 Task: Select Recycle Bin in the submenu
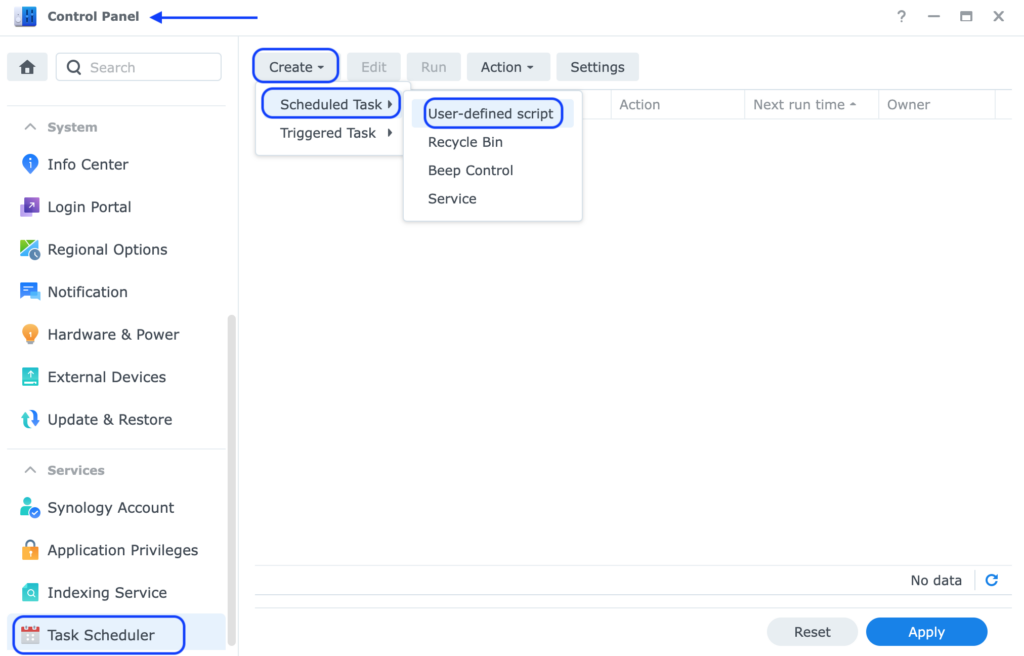pyautogui.click(x=465, y=142)
